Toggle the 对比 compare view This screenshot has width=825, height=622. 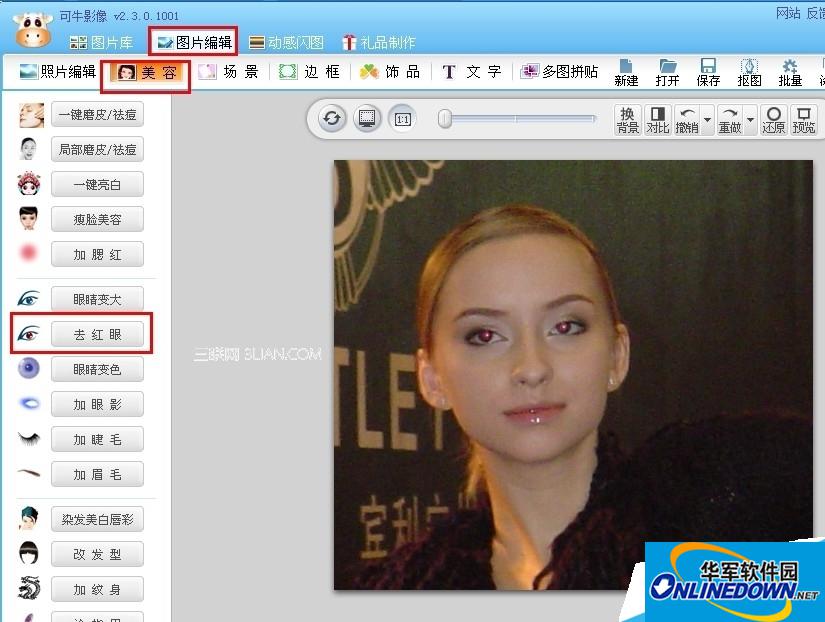pyautogui.click(x=657, y=120)
